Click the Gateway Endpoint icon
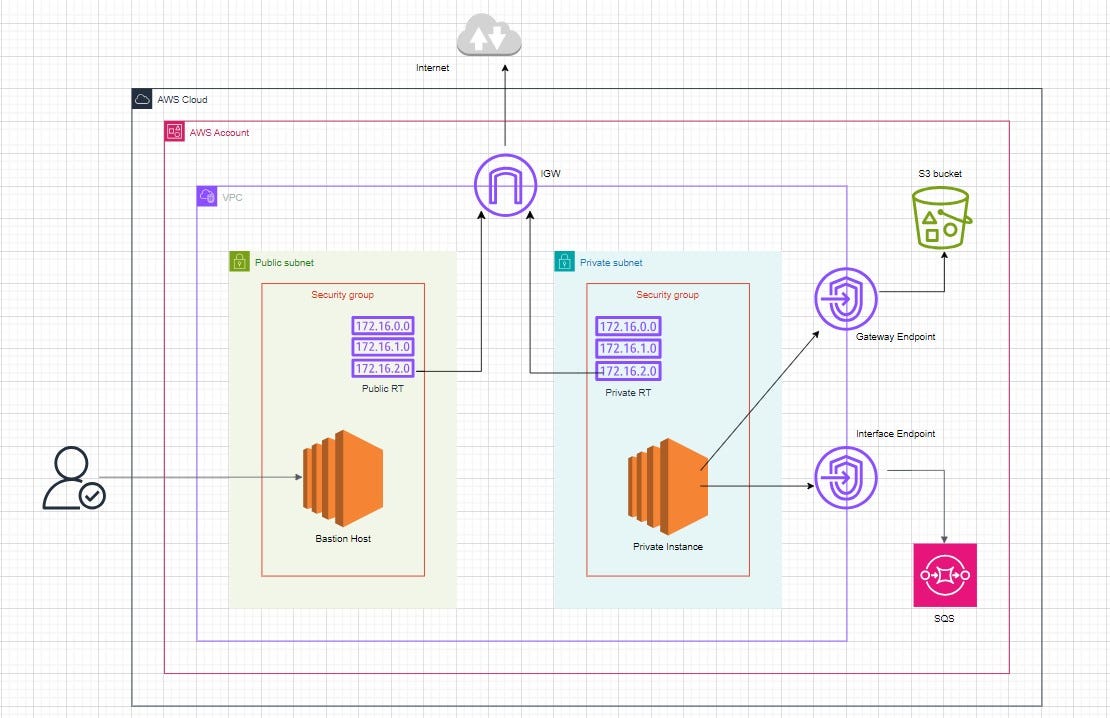Viewport: 1110px width, 718px height. point(845,298)
